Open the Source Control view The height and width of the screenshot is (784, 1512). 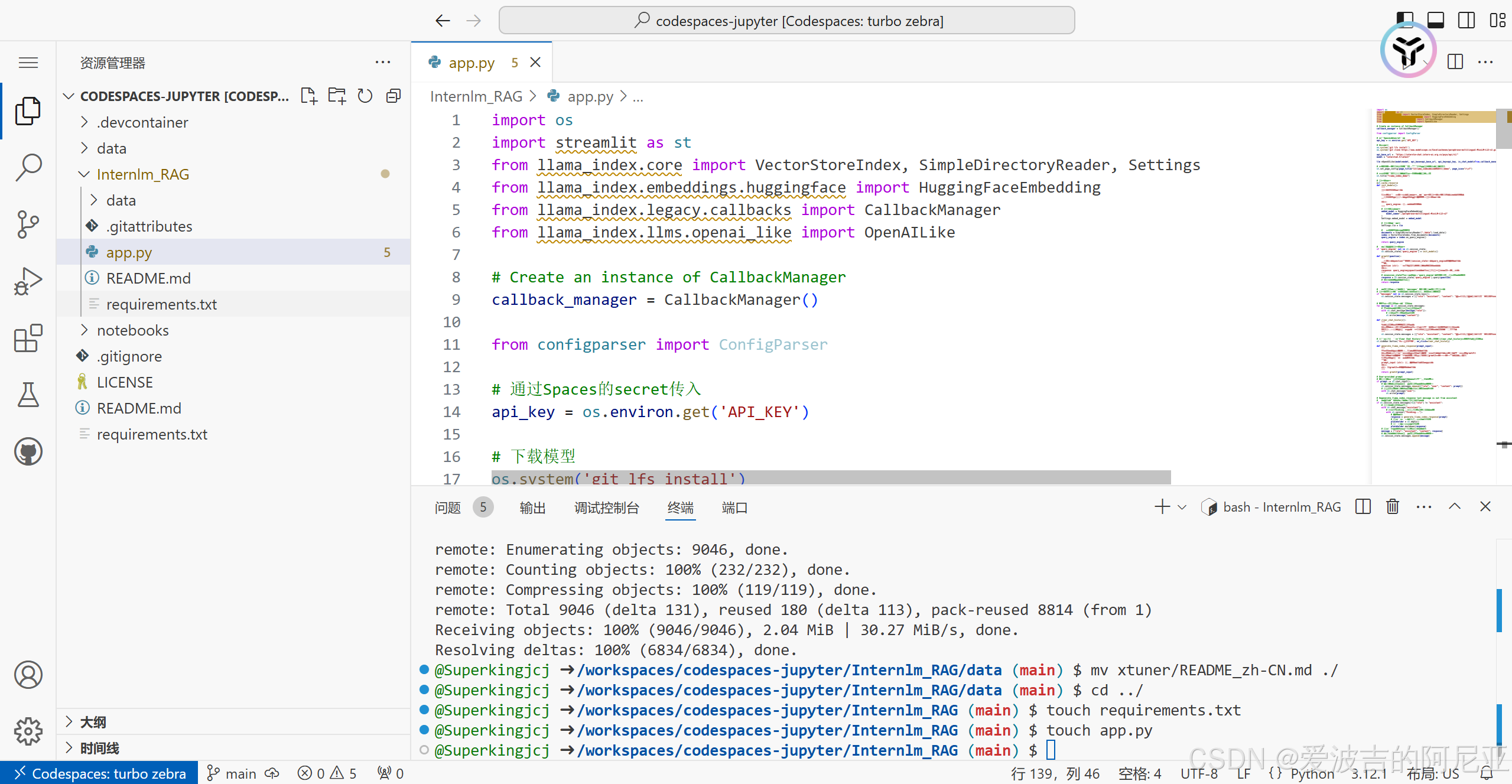(x=28, y=225)
